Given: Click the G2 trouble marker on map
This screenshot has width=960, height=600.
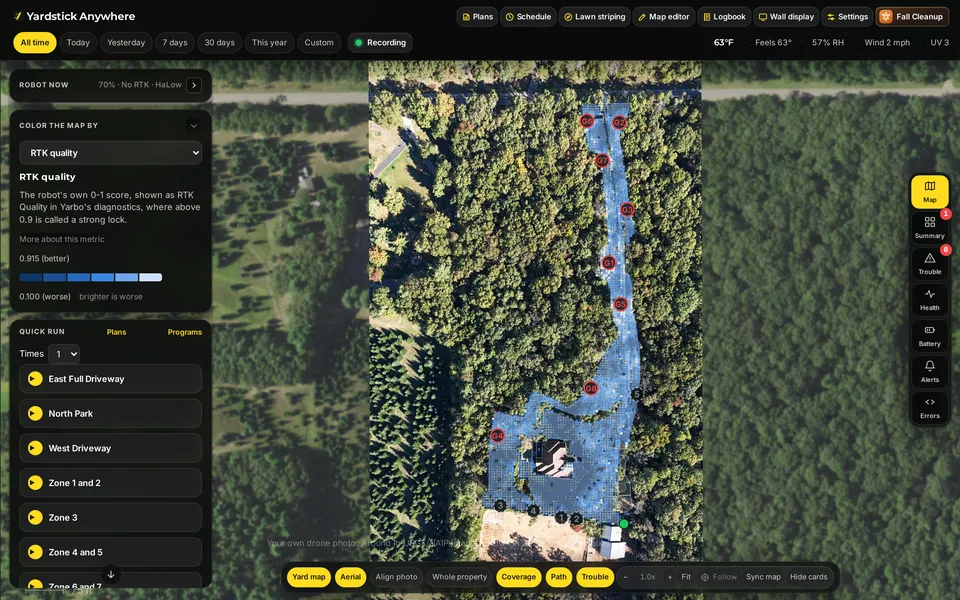Looking at the screenshot, I should click(619, 122).
